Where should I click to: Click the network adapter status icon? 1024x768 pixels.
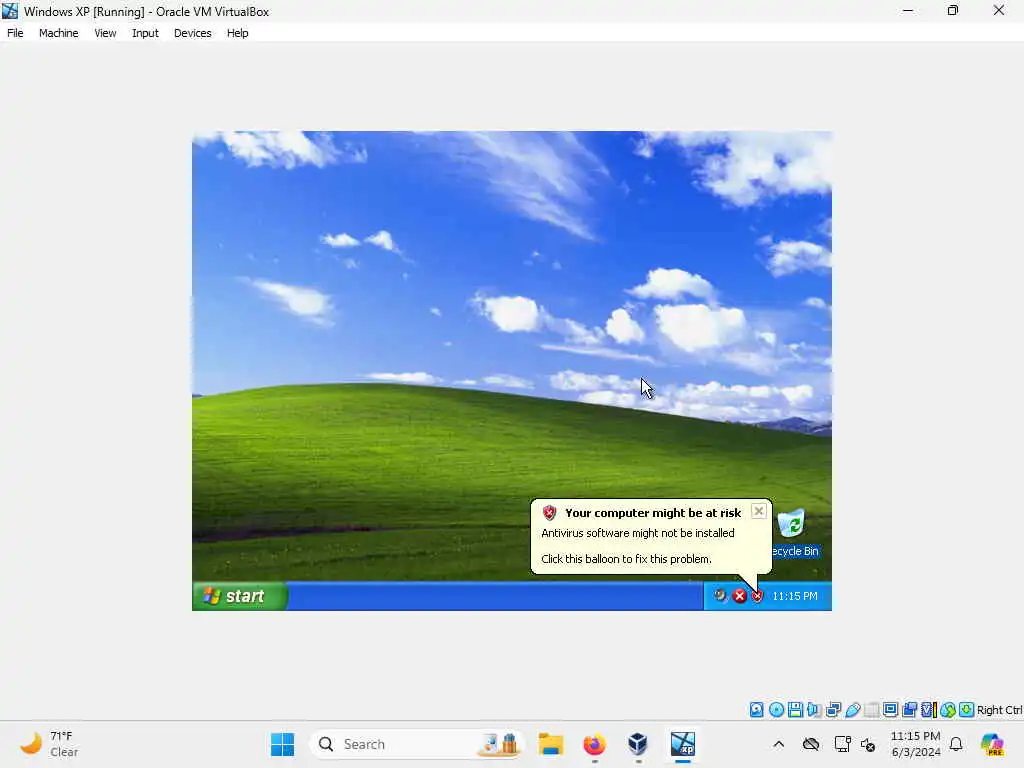pos(833,710)
